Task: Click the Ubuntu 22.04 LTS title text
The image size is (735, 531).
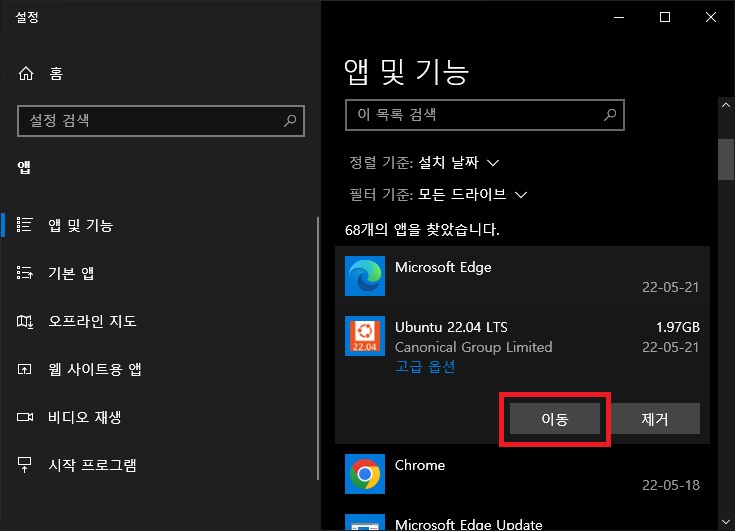Action: coord(451,327)
